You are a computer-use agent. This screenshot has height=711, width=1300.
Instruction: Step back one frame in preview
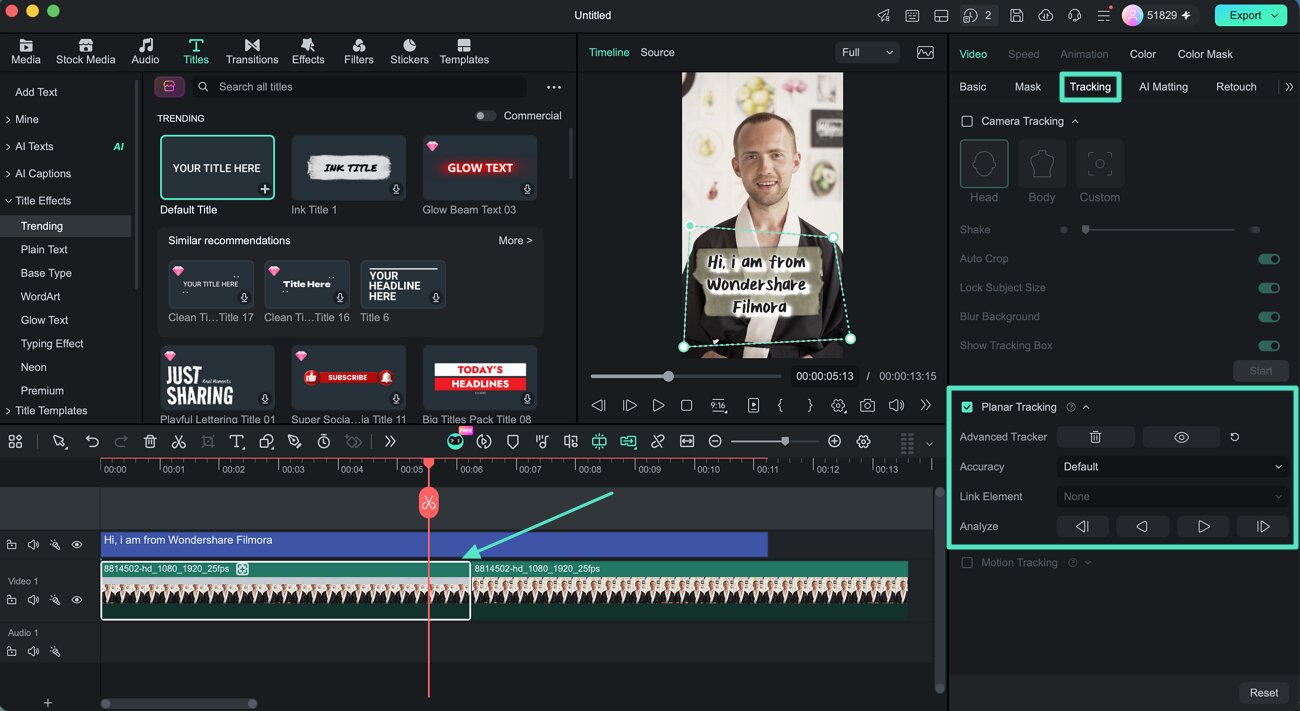(599, 405)
